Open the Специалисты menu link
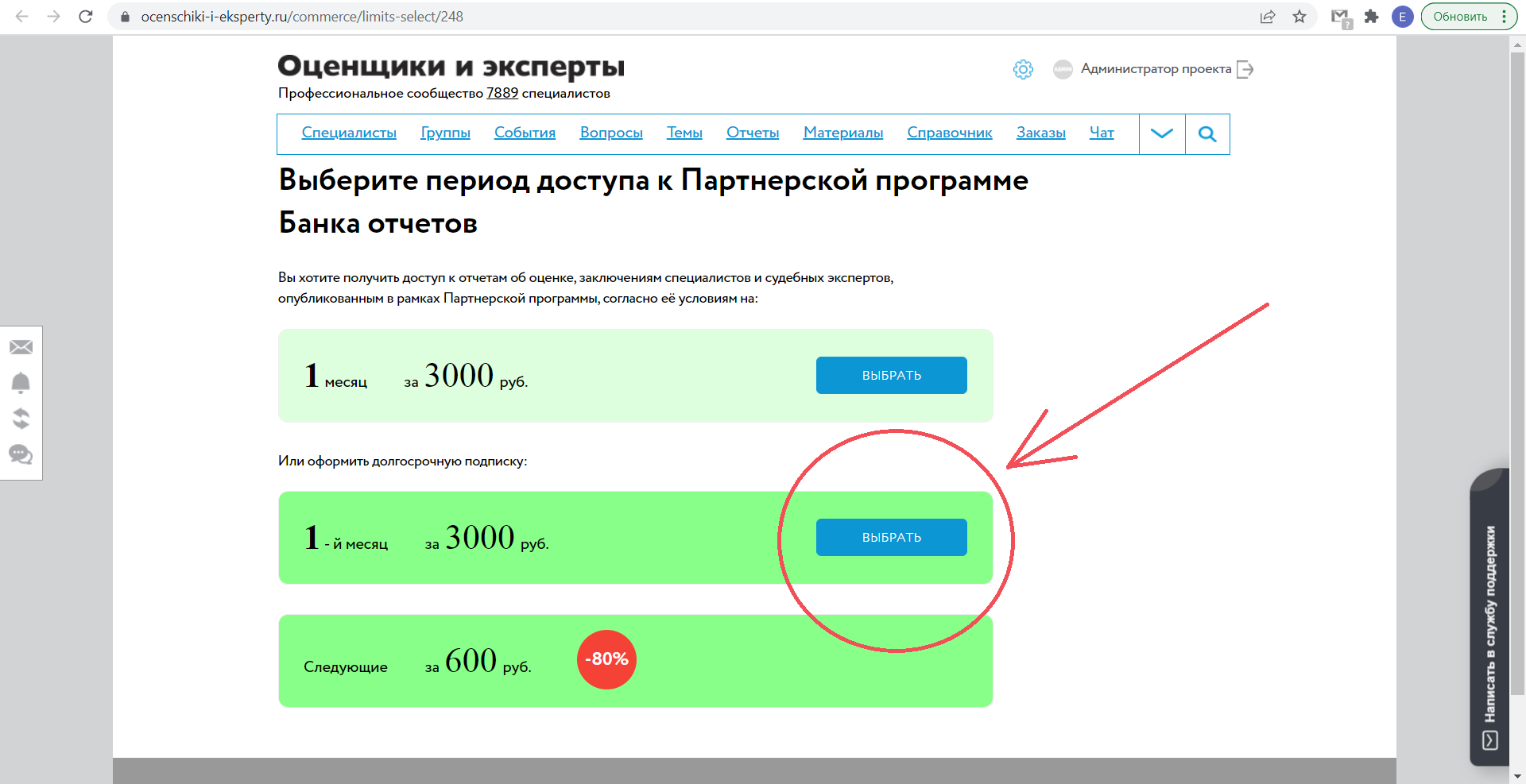Image resolution: width=1526 pixels, height=784 pixels. pos(349,133)
